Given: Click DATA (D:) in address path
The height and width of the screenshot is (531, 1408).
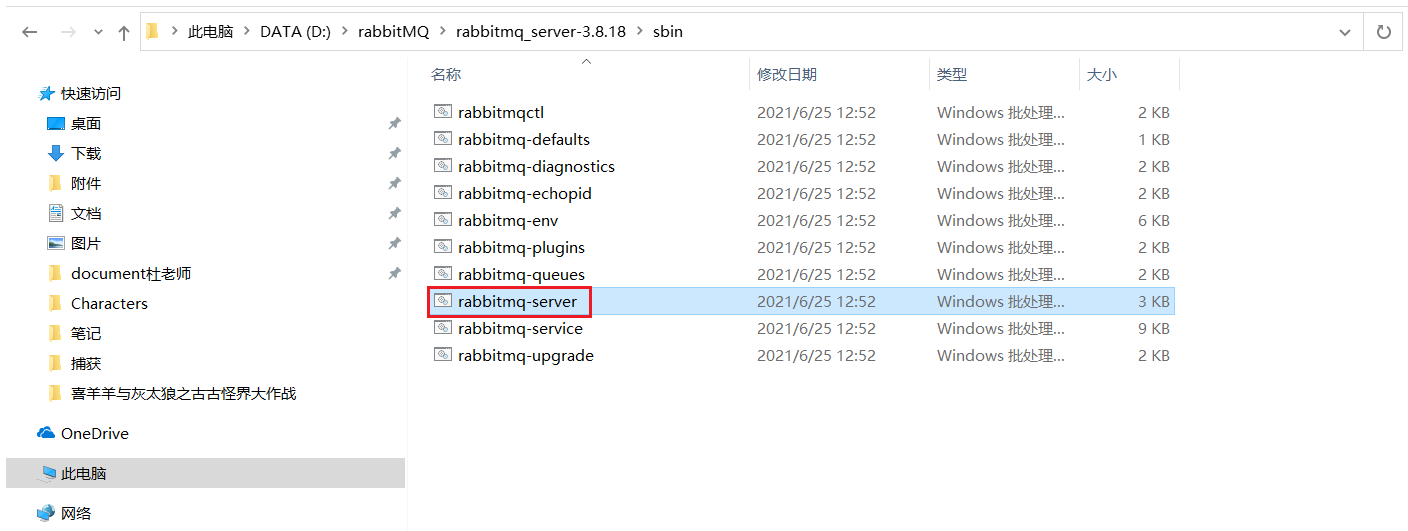Looking at the screenshot, I should (x=296, y=32).
